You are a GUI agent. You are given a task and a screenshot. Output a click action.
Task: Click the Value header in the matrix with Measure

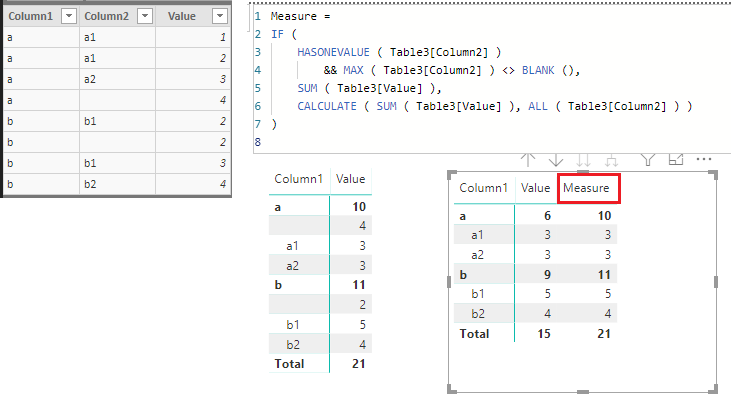536,188
